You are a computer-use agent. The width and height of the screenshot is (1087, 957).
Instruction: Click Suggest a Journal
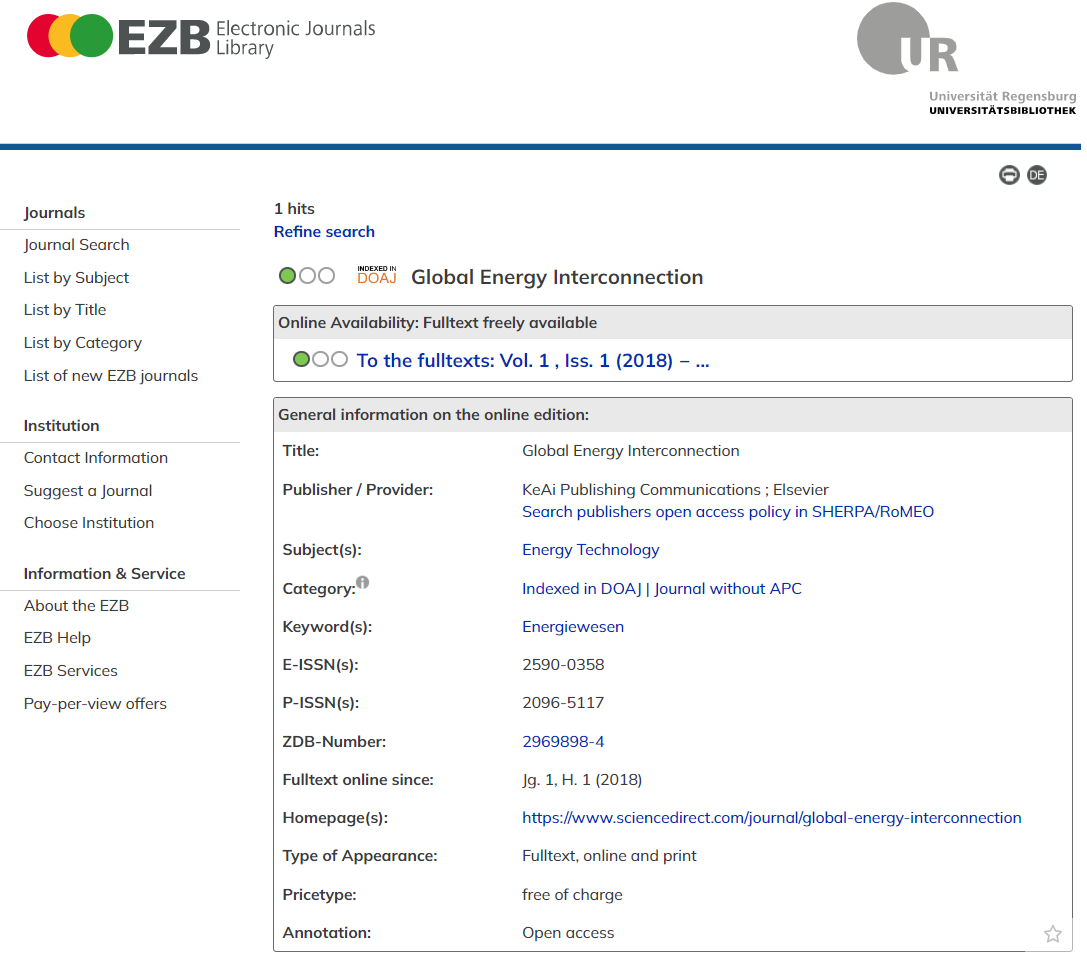(x=88, y=491)
